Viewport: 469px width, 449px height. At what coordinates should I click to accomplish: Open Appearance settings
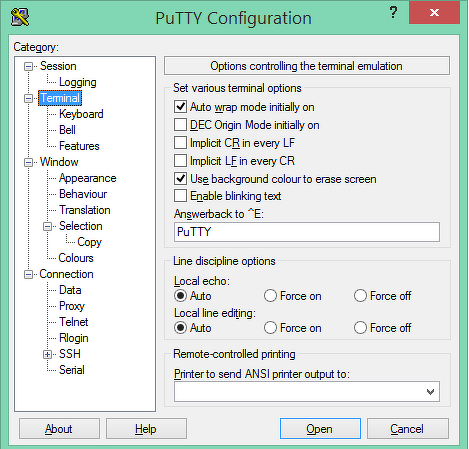pyautogui.click(x=88, y=178)
